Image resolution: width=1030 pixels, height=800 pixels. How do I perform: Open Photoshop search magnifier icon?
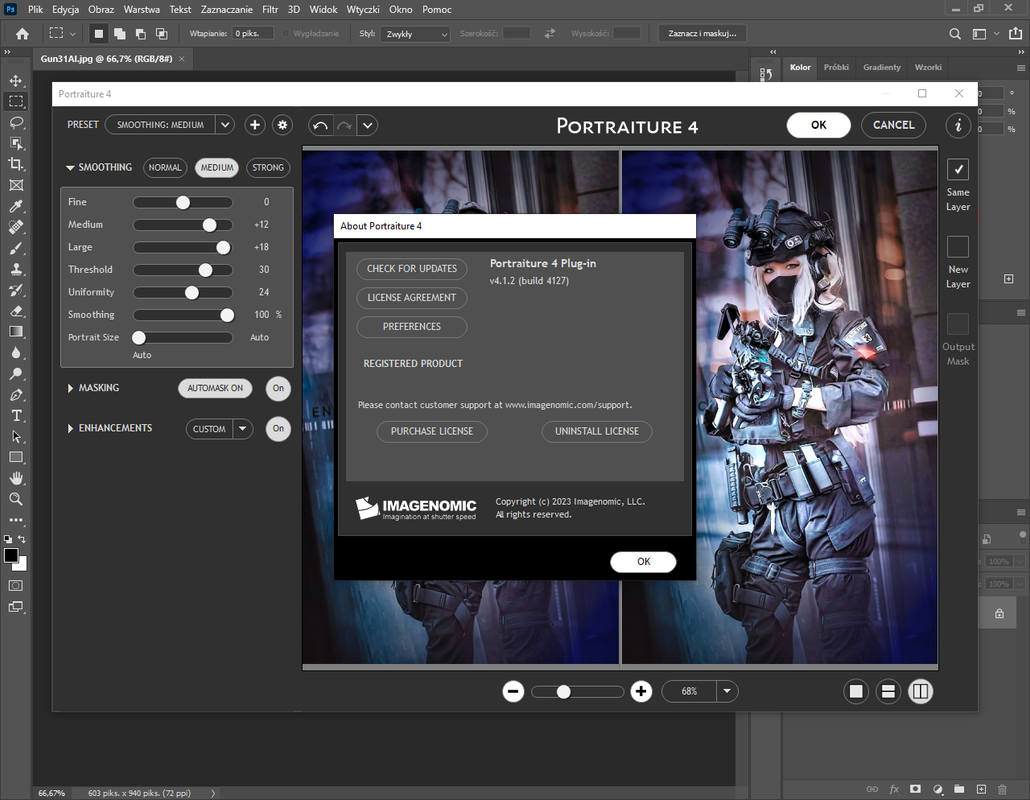point(954,33)
